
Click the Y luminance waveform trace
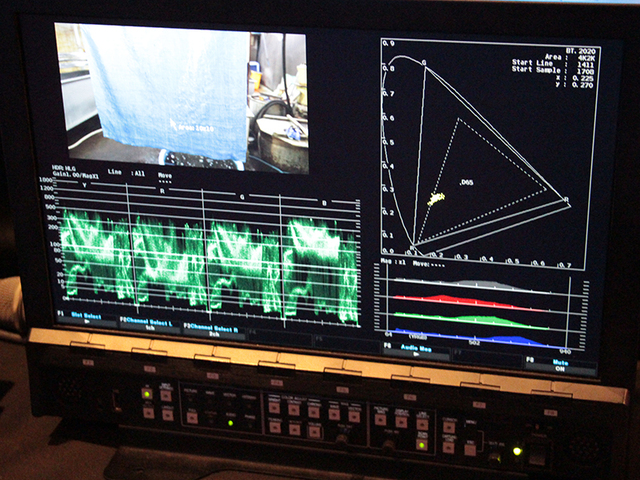(96, 255)
